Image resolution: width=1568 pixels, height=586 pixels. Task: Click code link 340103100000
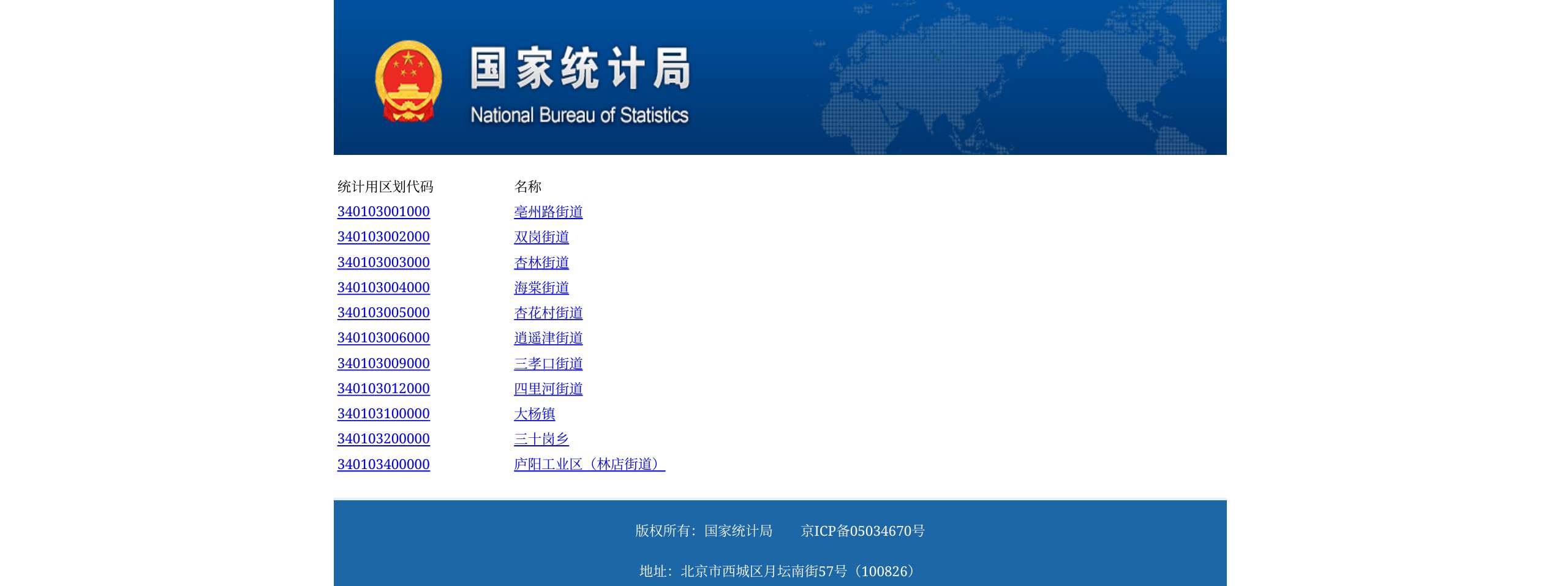click(x=383, y=414)
